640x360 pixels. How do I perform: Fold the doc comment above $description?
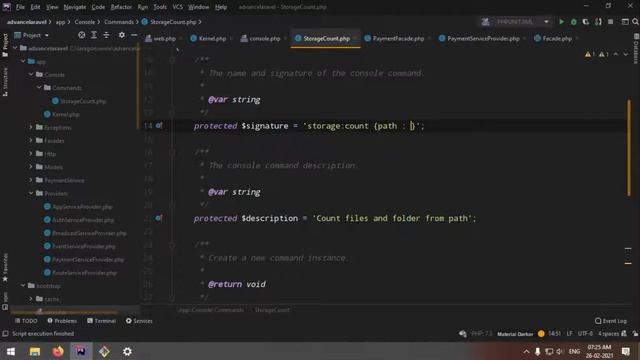pyautogui.click(x=172, y=152)
